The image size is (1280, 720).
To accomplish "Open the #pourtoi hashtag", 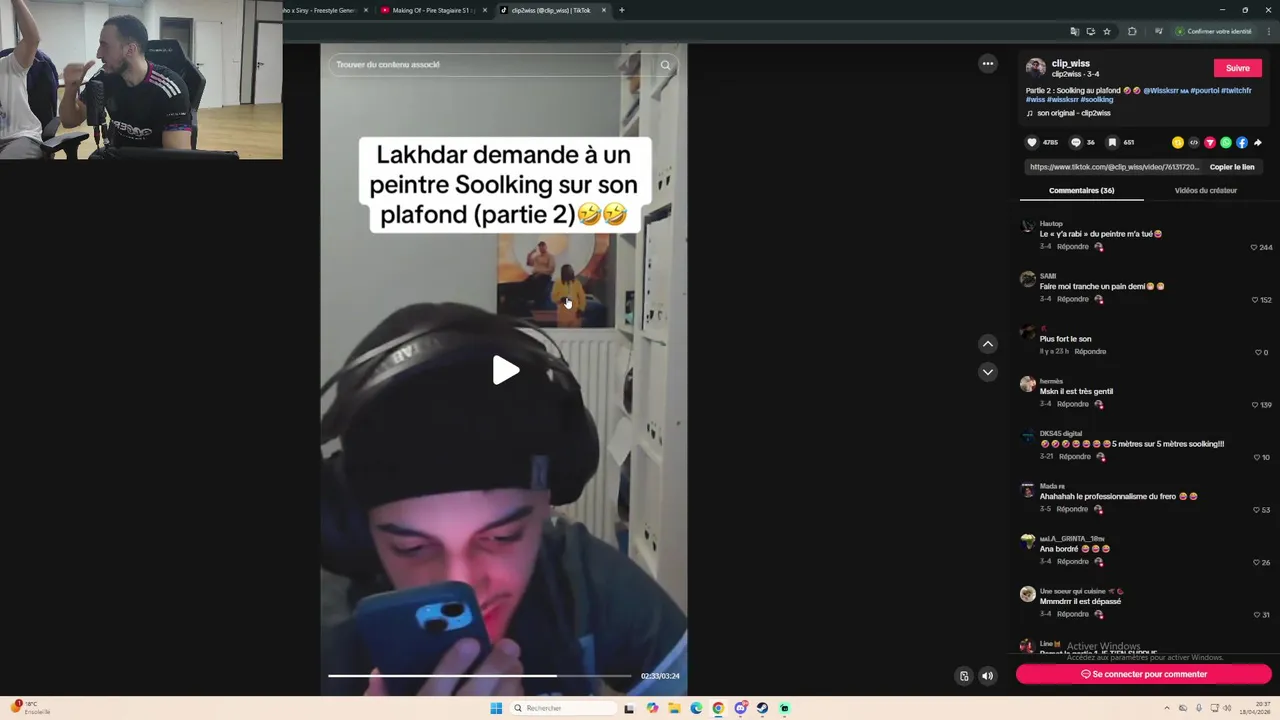I will tap(1204, 91).
